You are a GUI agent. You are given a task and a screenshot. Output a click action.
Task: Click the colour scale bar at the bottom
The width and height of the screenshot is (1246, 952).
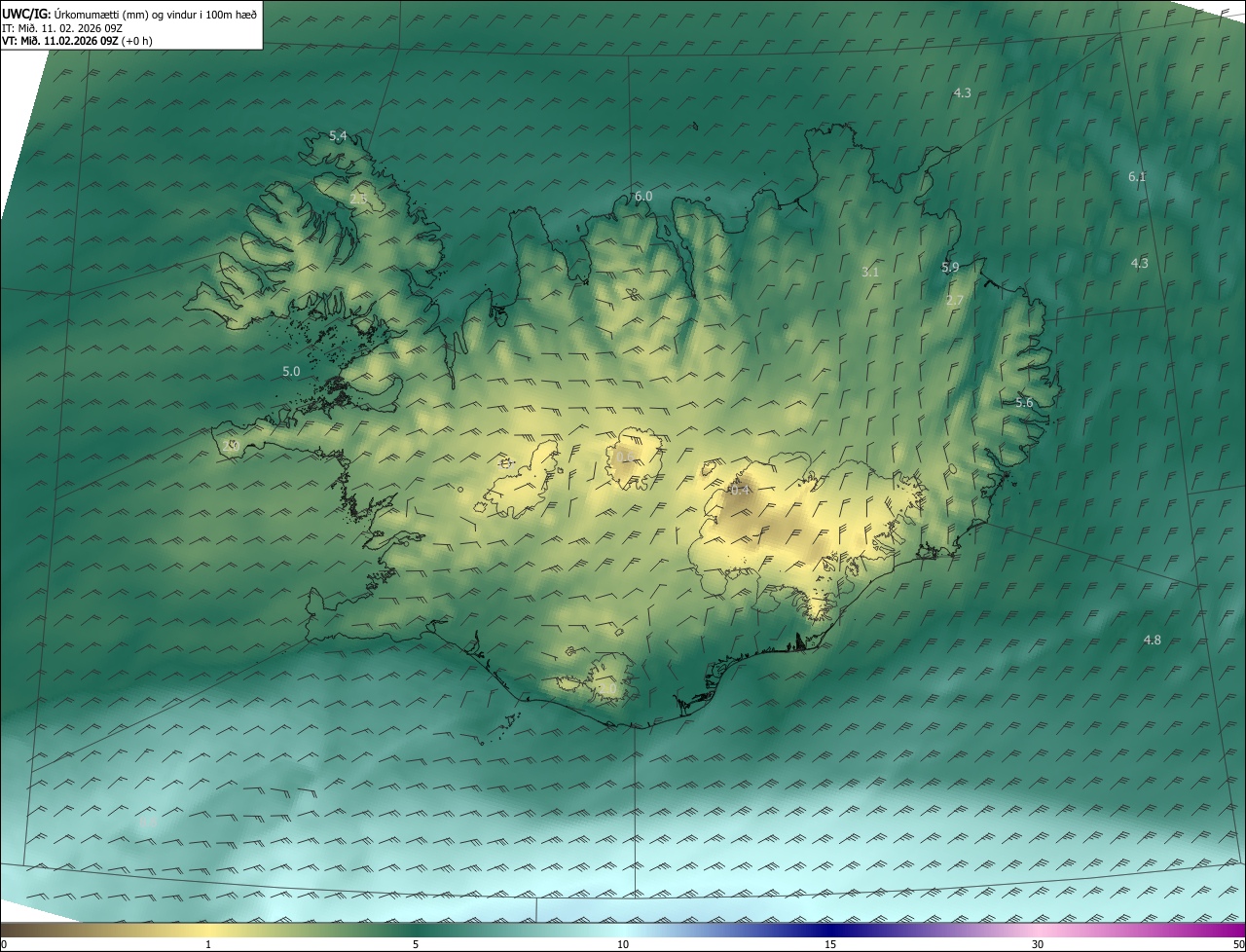[623, 930]
